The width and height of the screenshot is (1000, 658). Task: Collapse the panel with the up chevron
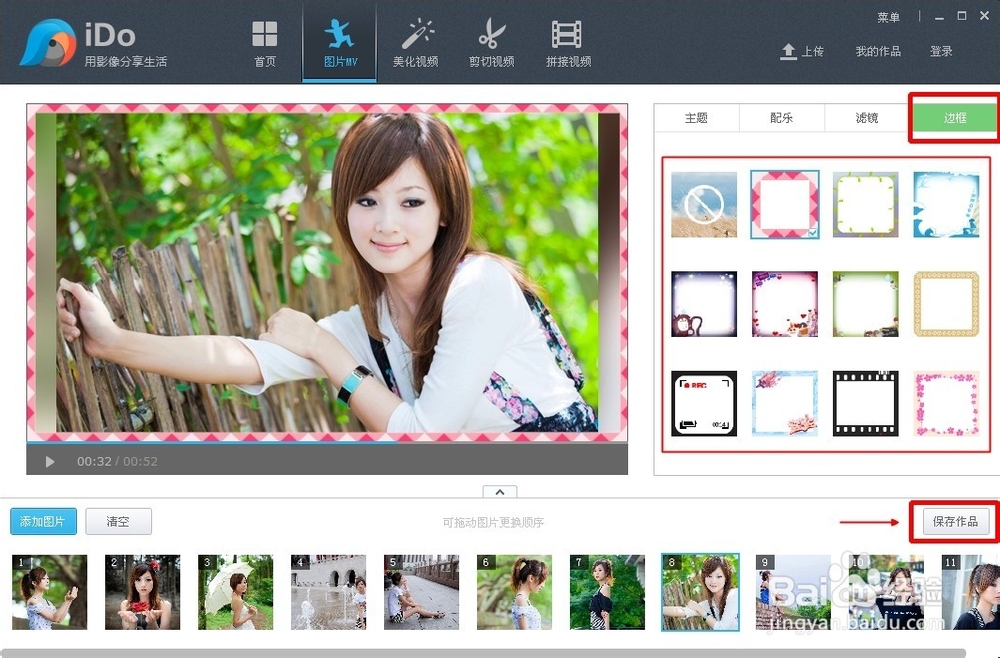tap(500, 492)
